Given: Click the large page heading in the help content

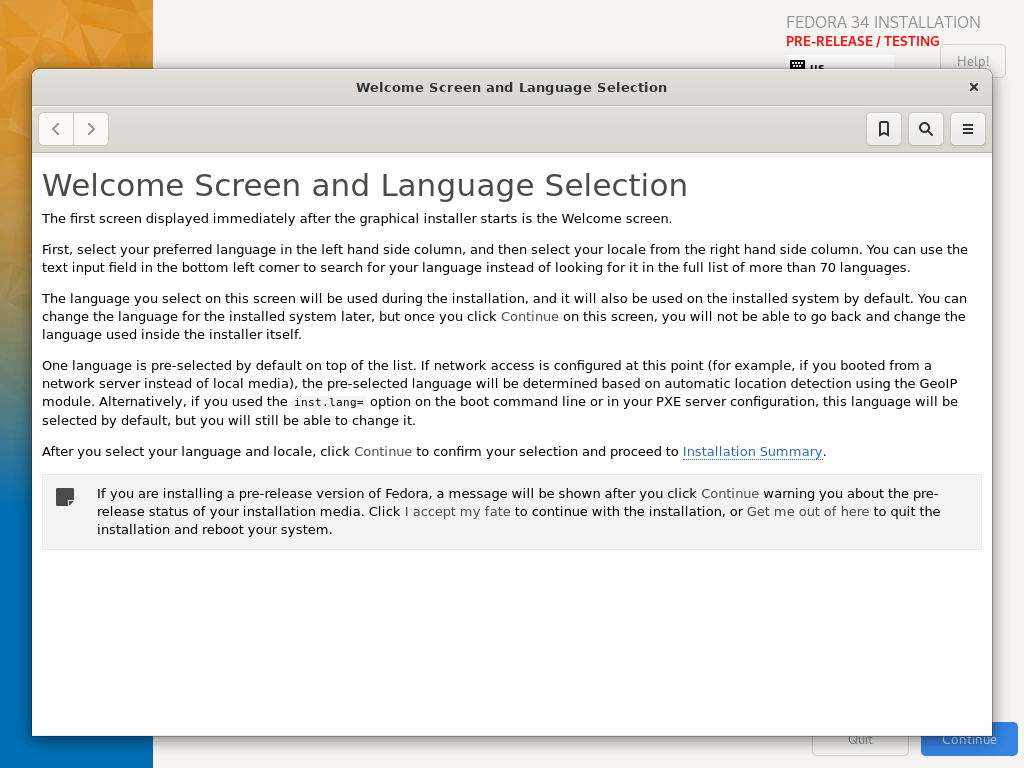Looking at the screenshot, I should point(364,185).
